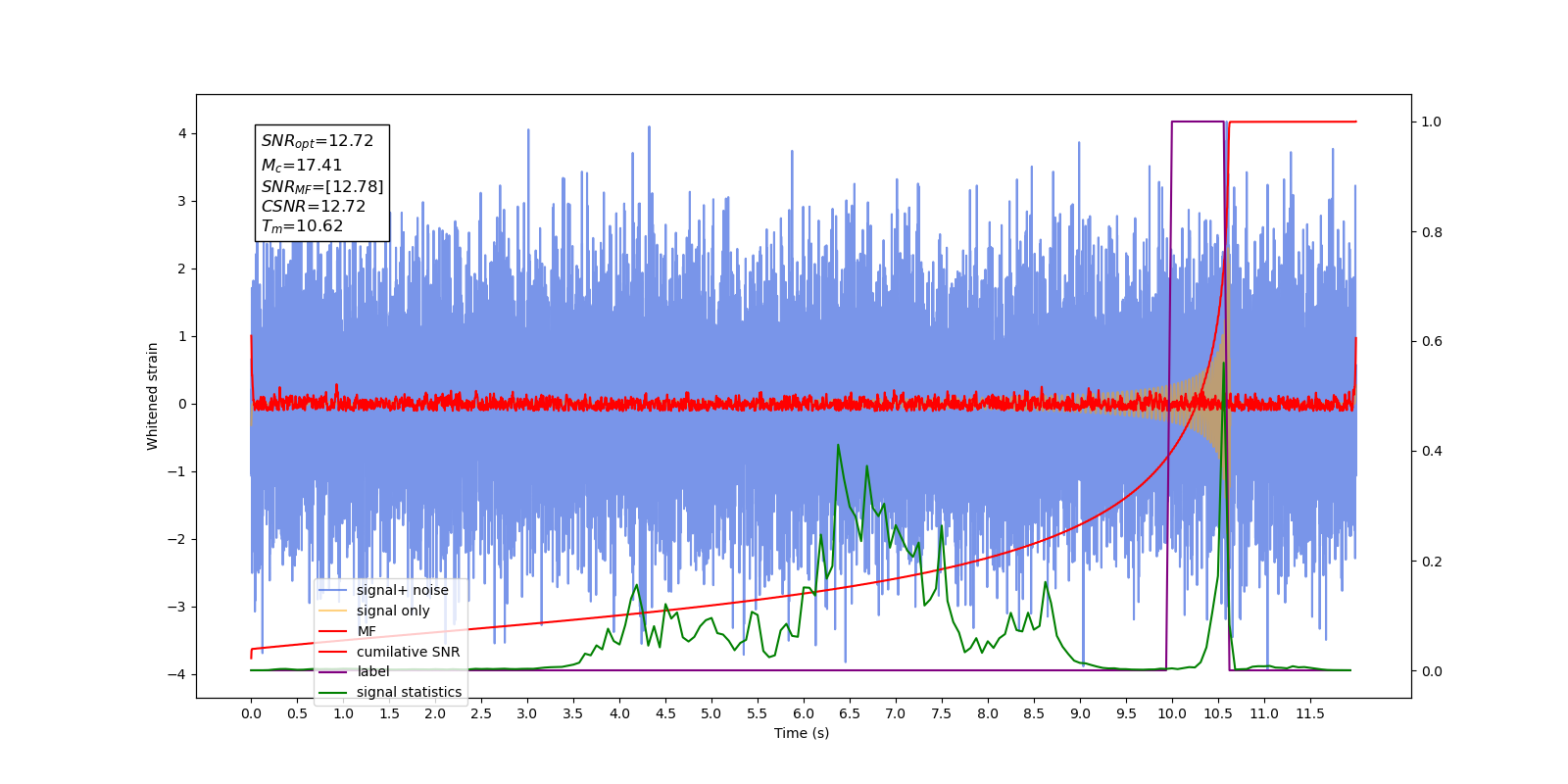This screenshot has width=1568, height=784.
Task: Click the 10.0 tick on the time axis
Action: pos(1172,713)
